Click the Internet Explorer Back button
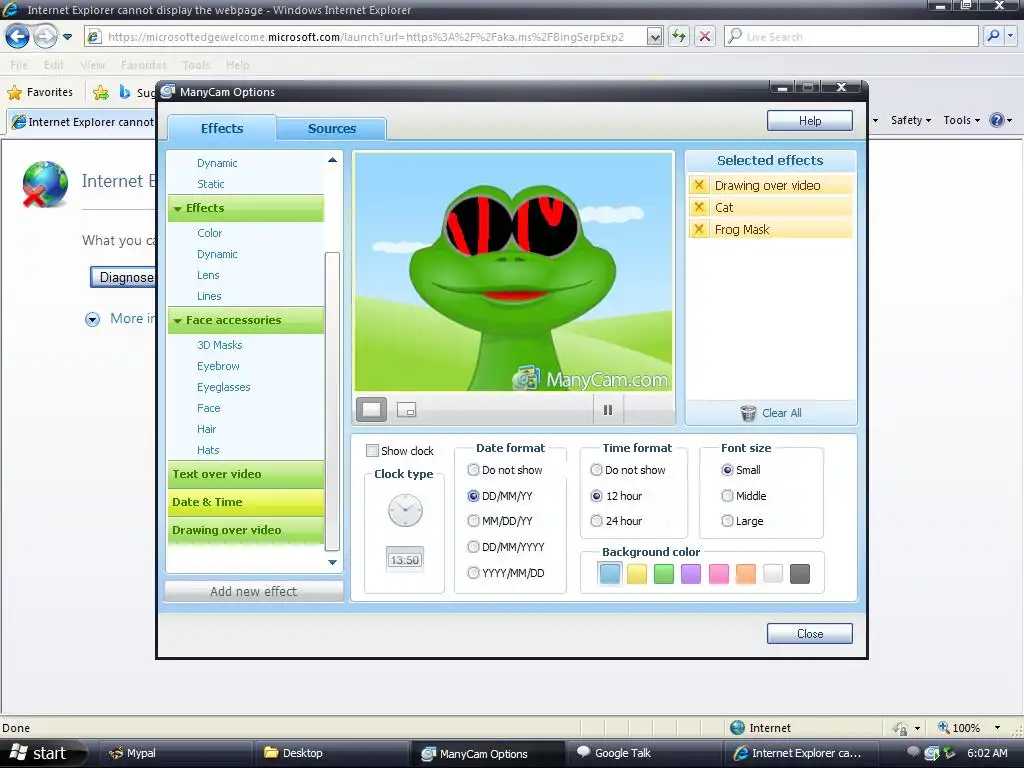Screen dimensions: 1024x768 pyautogui.click(x=17, y=36)
